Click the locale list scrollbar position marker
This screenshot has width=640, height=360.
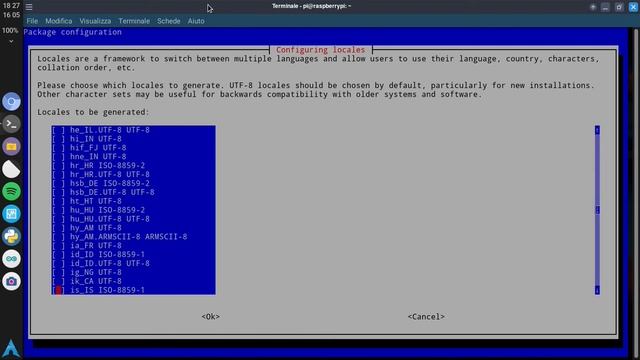(597, 210)
